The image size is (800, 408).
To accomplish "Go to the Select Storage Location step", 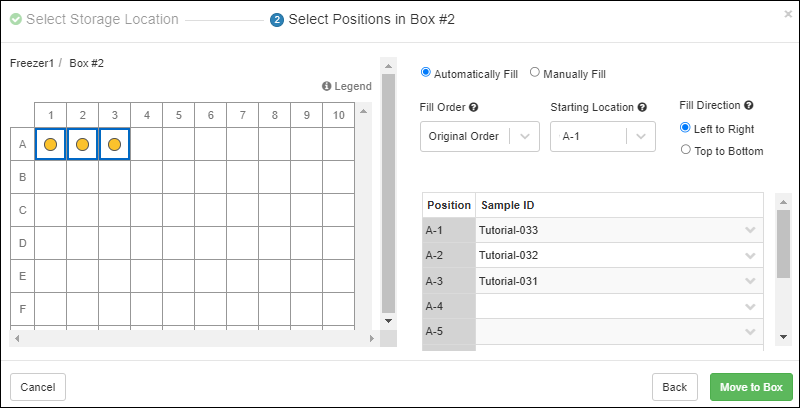I will point(102,19).
